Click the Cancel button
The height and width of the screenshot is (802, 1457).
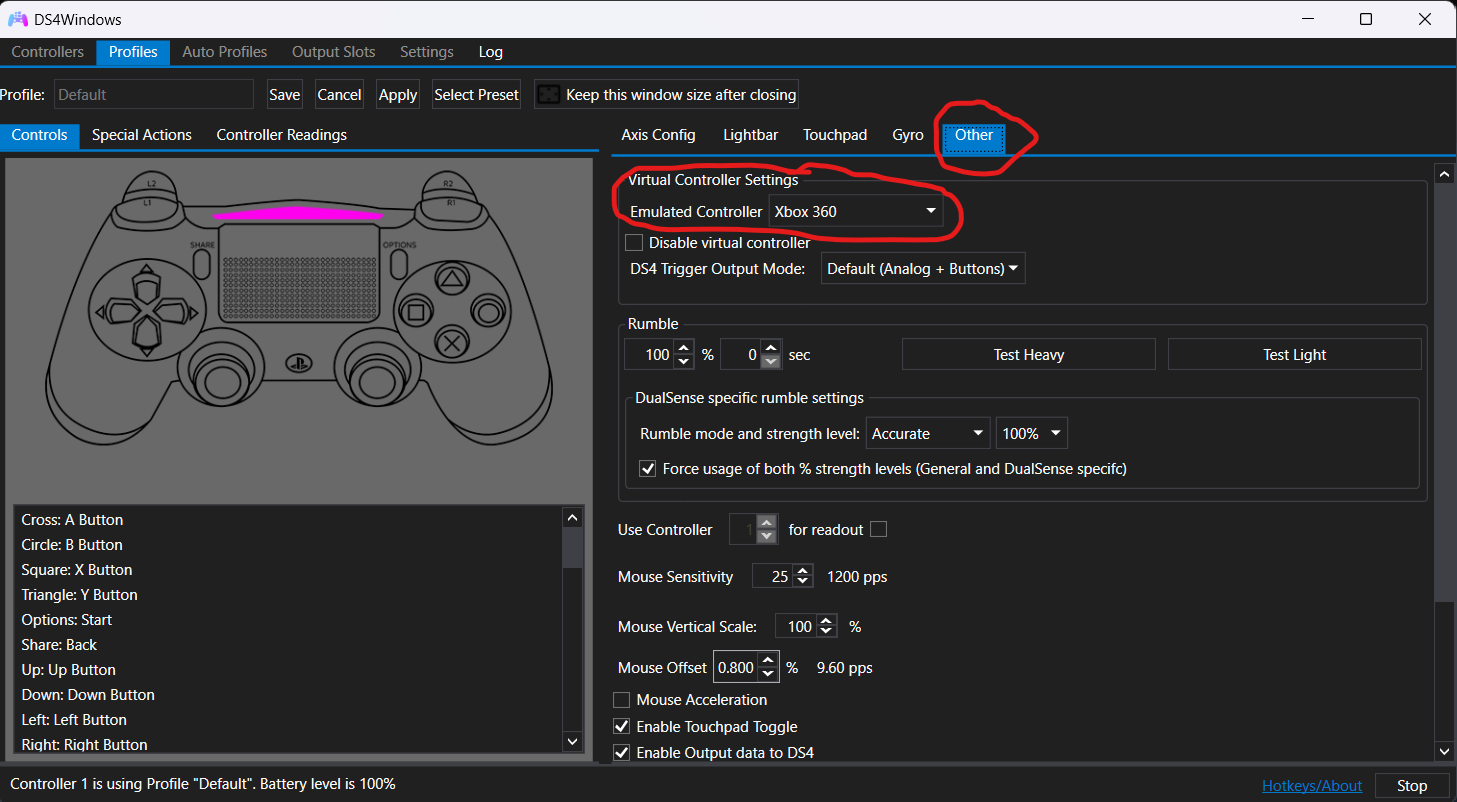point(339,95)
